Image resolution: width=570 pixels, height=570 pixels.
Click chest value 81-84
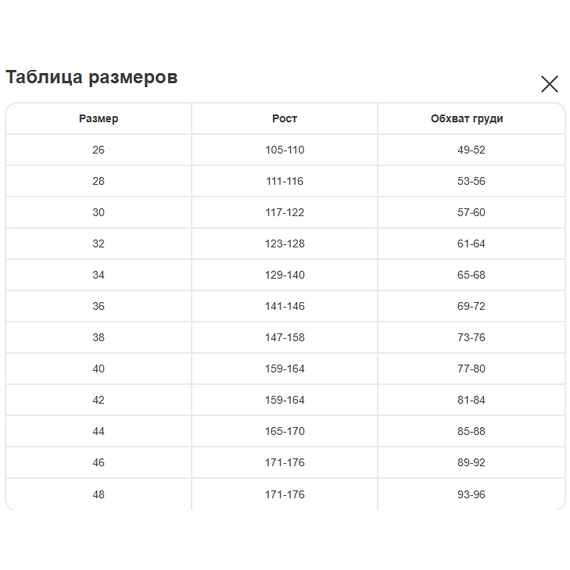(x=471, y=400)
